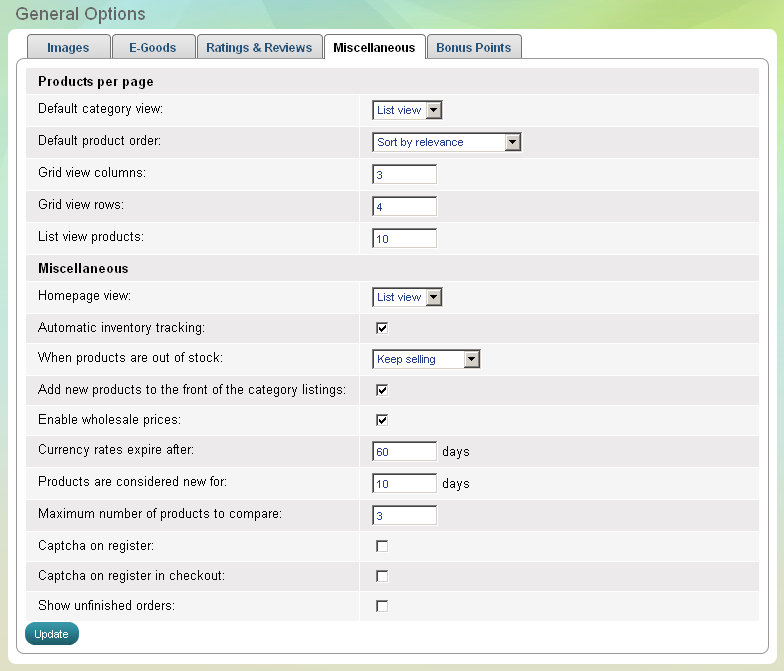Screen dimensions: 784x671
Task: Click the Maximum products to compare field
Action: (x=405, y=516)
